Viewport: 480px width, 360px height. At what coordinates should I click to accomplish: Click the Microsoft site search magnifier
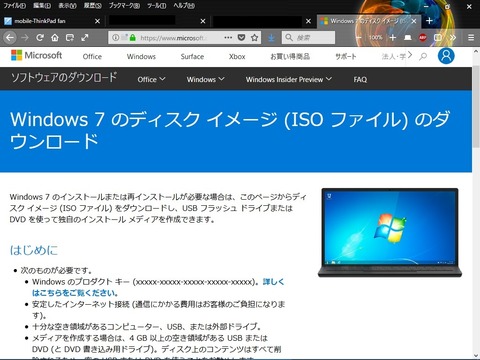pyautogui.click(x=423, y=56)
